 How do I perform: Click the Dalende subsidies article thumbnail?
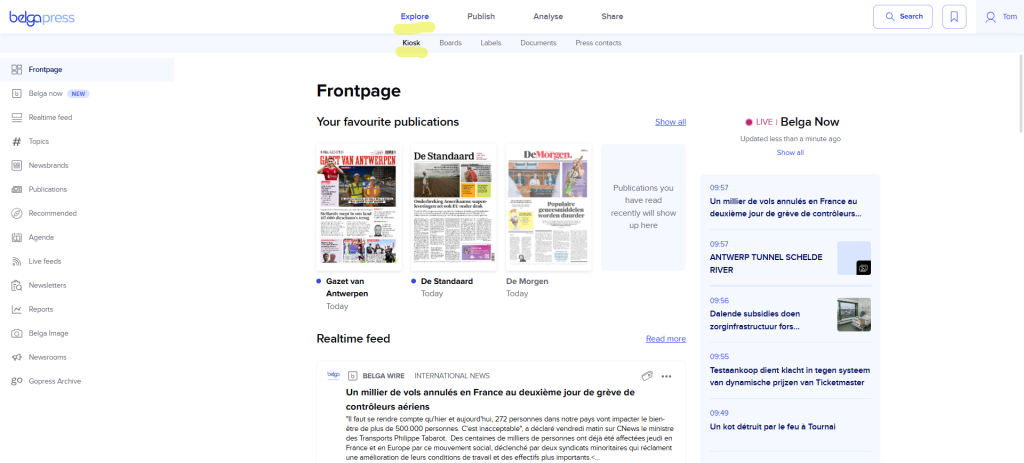click(x=854, y=315)
